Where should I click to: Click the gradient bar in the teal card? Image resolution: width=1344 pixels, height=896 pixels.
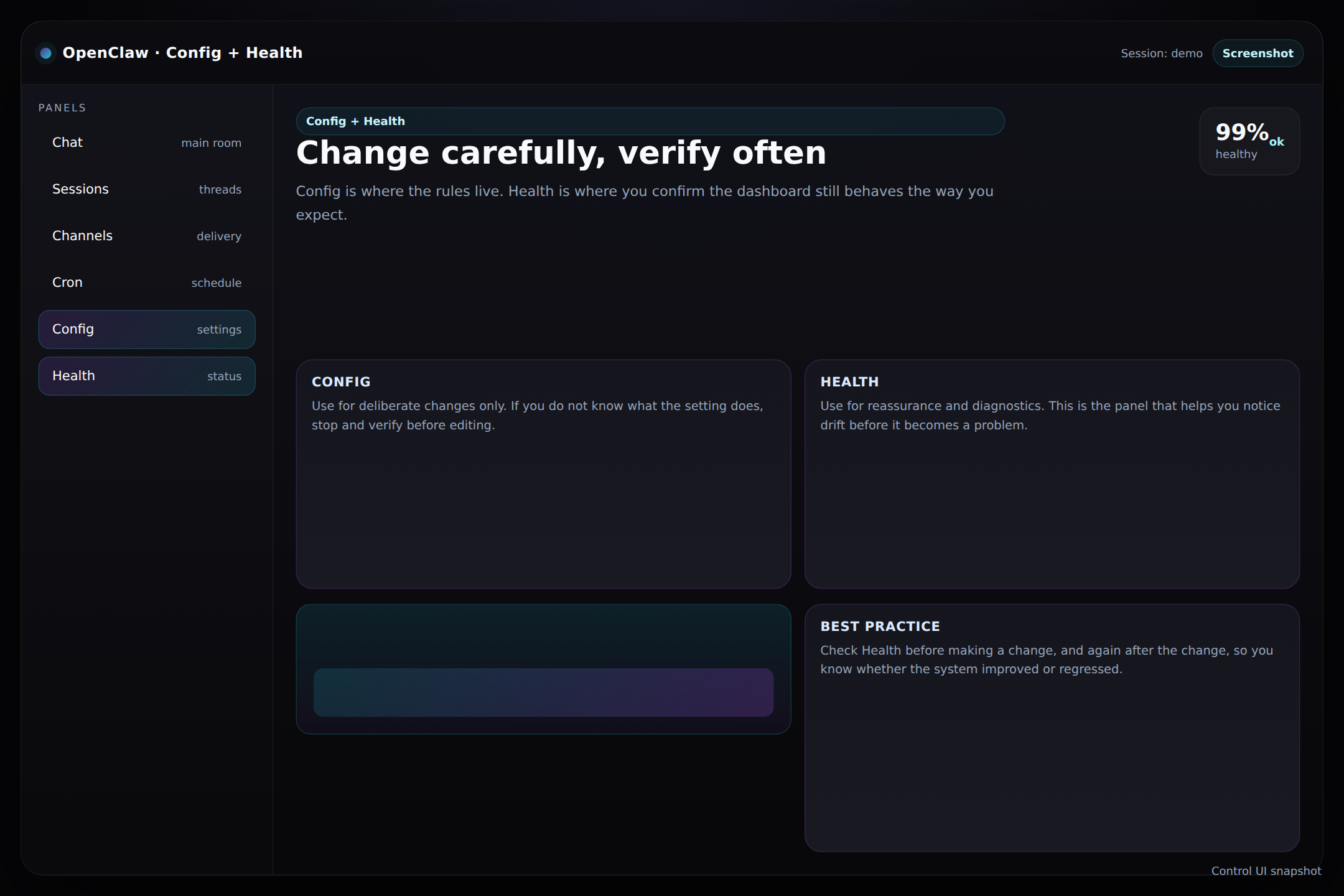click(x=543, y=693)
